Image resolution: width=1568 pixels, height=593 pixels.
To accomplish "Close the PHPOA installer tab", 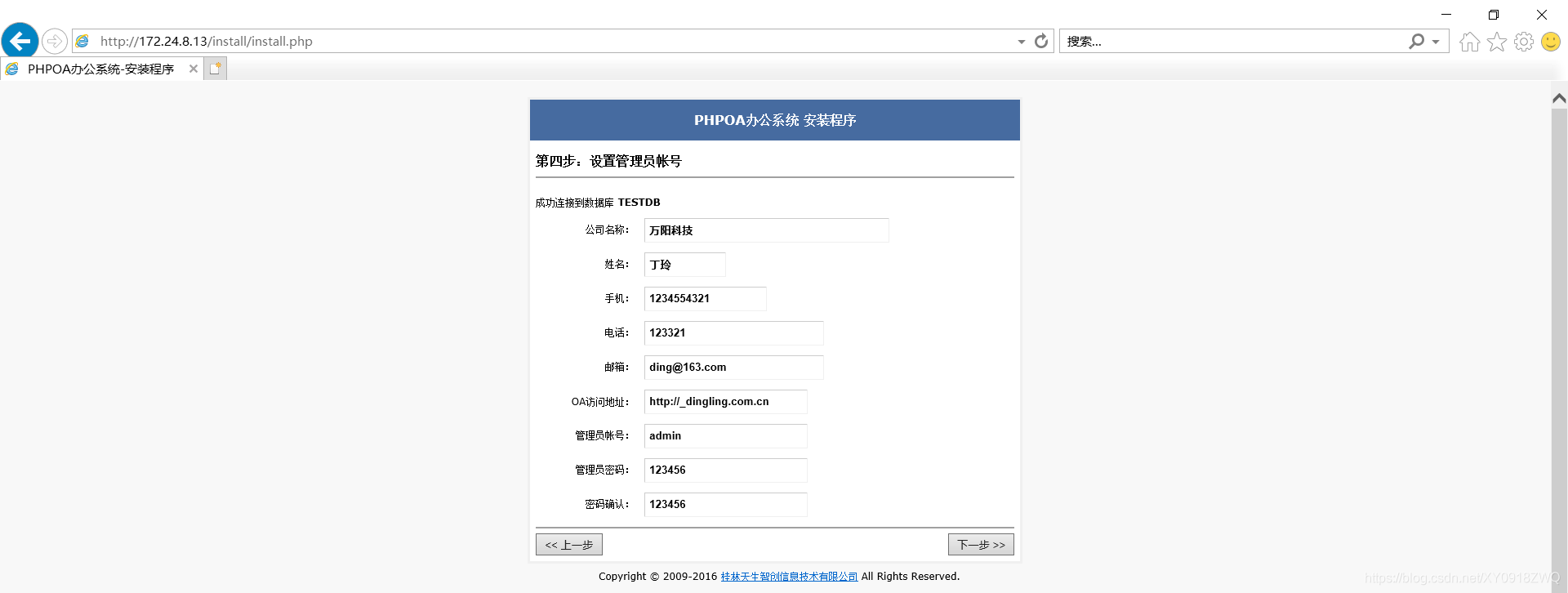I will pos(194,69).
